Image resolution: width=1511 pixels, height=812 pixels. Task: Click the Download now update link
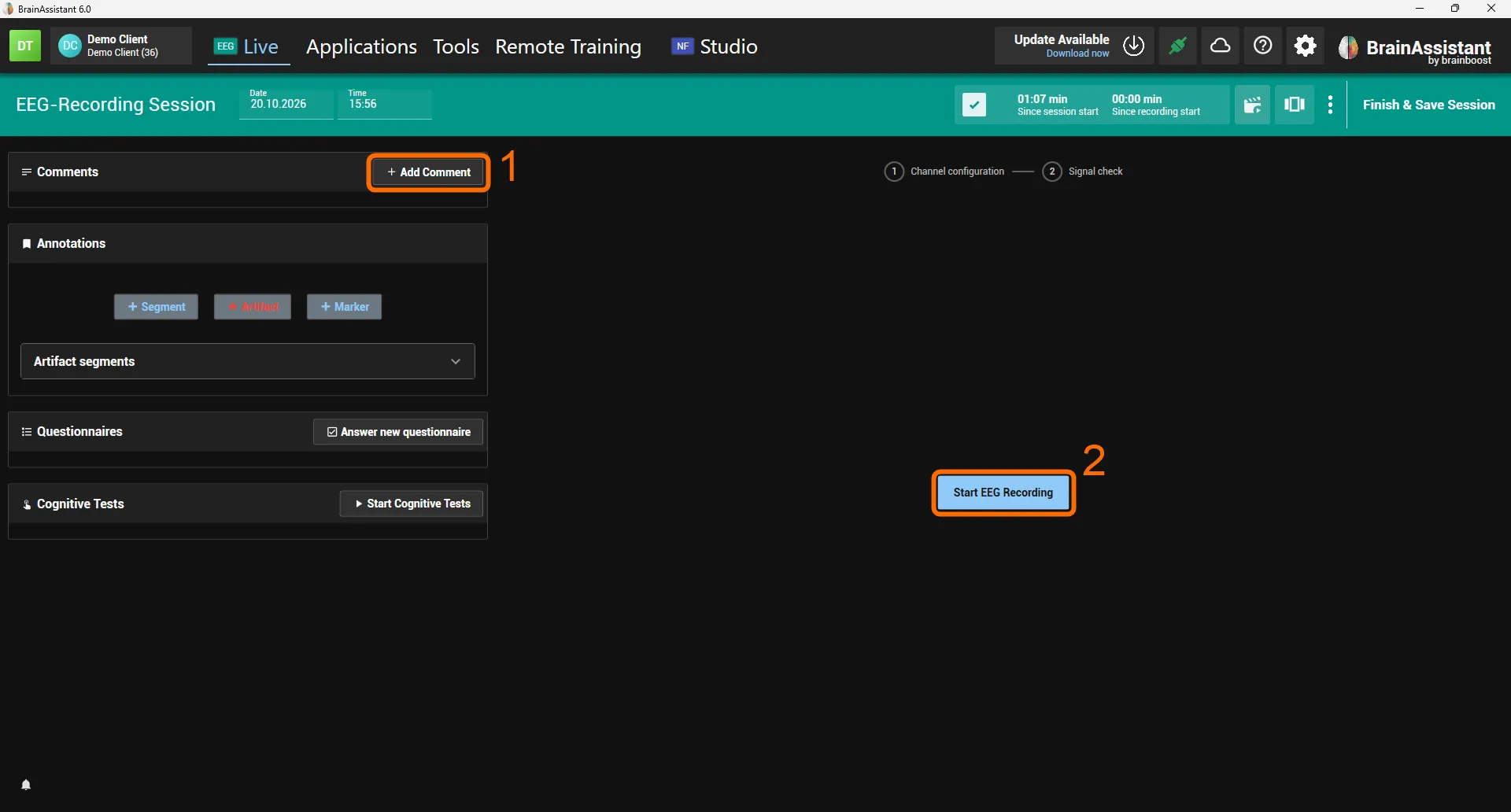1077,54
